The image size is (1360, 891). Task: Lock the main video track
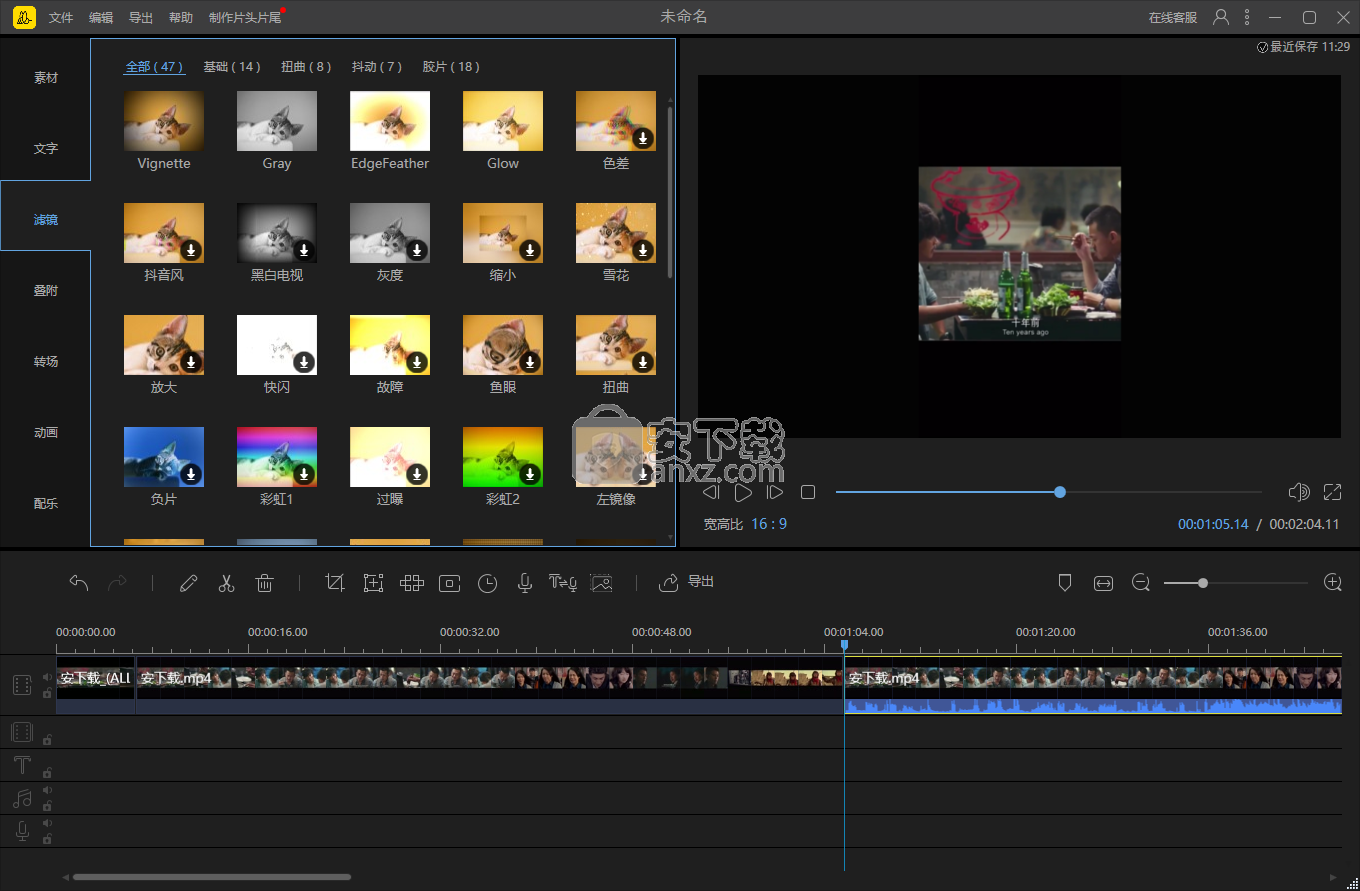click(x=47, y=693)
